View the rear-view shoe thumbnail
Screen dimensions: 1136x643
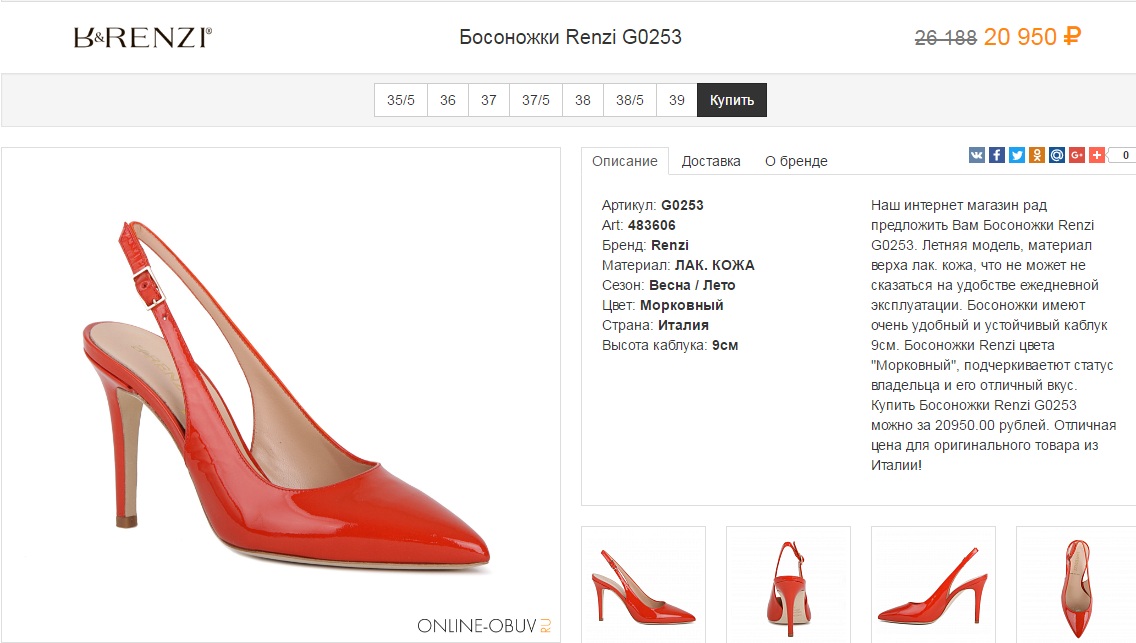[x=788, y=583]
